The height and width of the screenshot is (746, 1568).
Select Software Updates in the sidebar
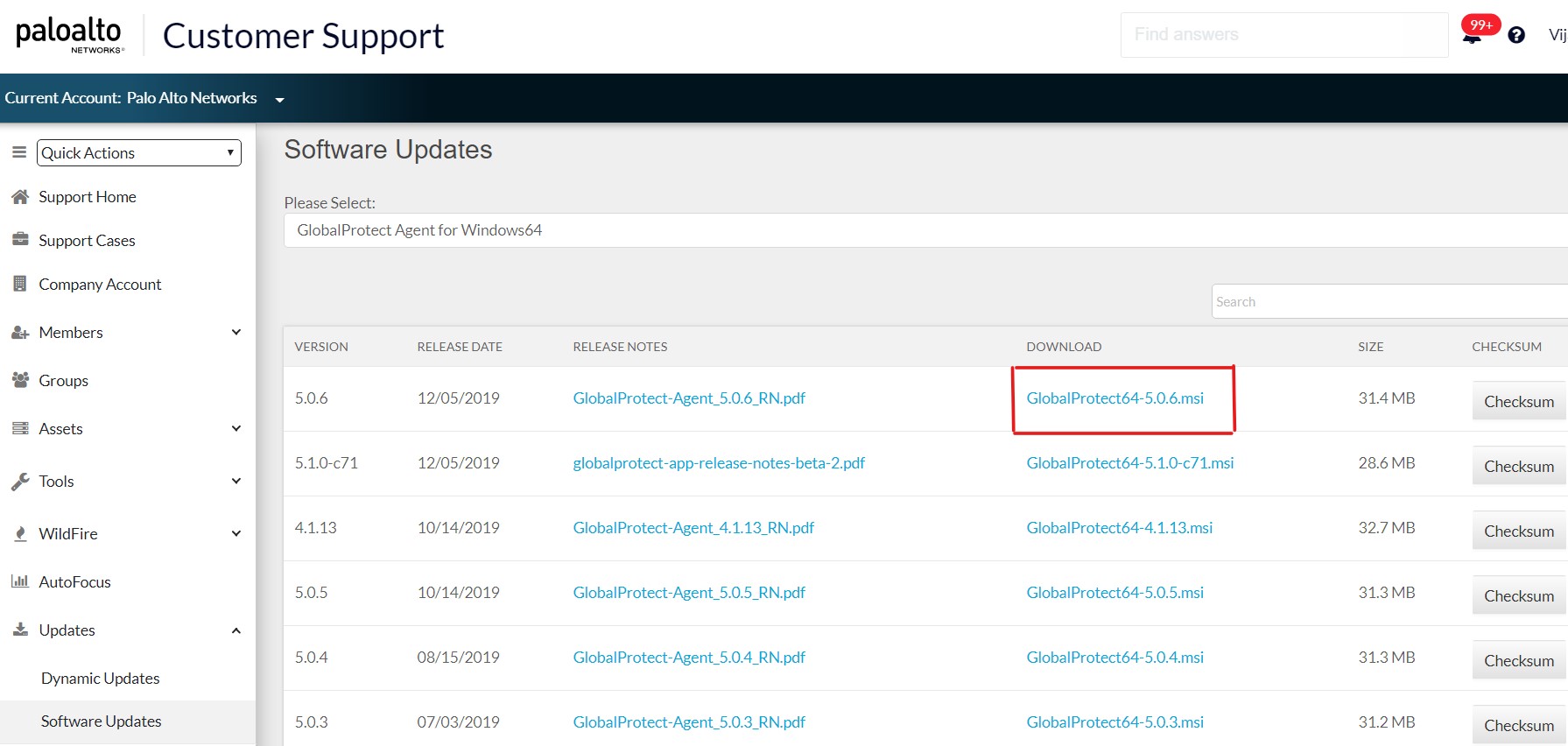[x=102, y=721]
